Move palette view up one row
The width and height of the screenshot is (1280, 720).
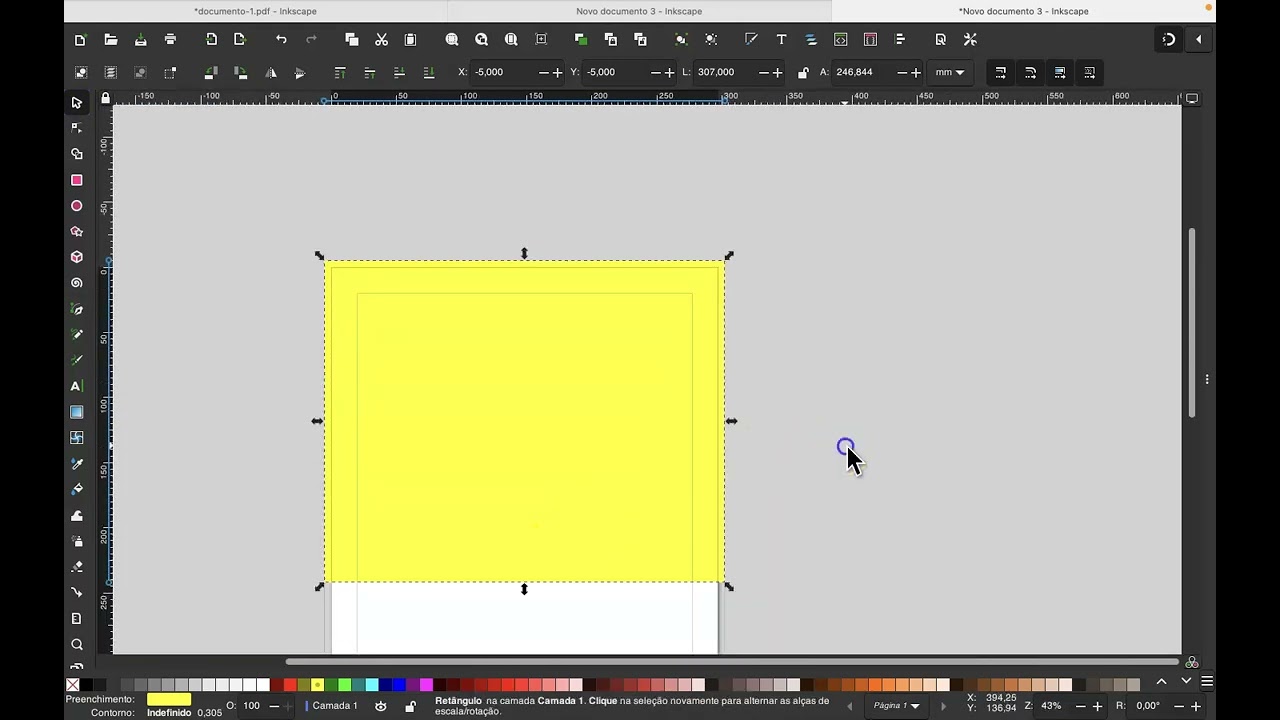point(1161,682)
